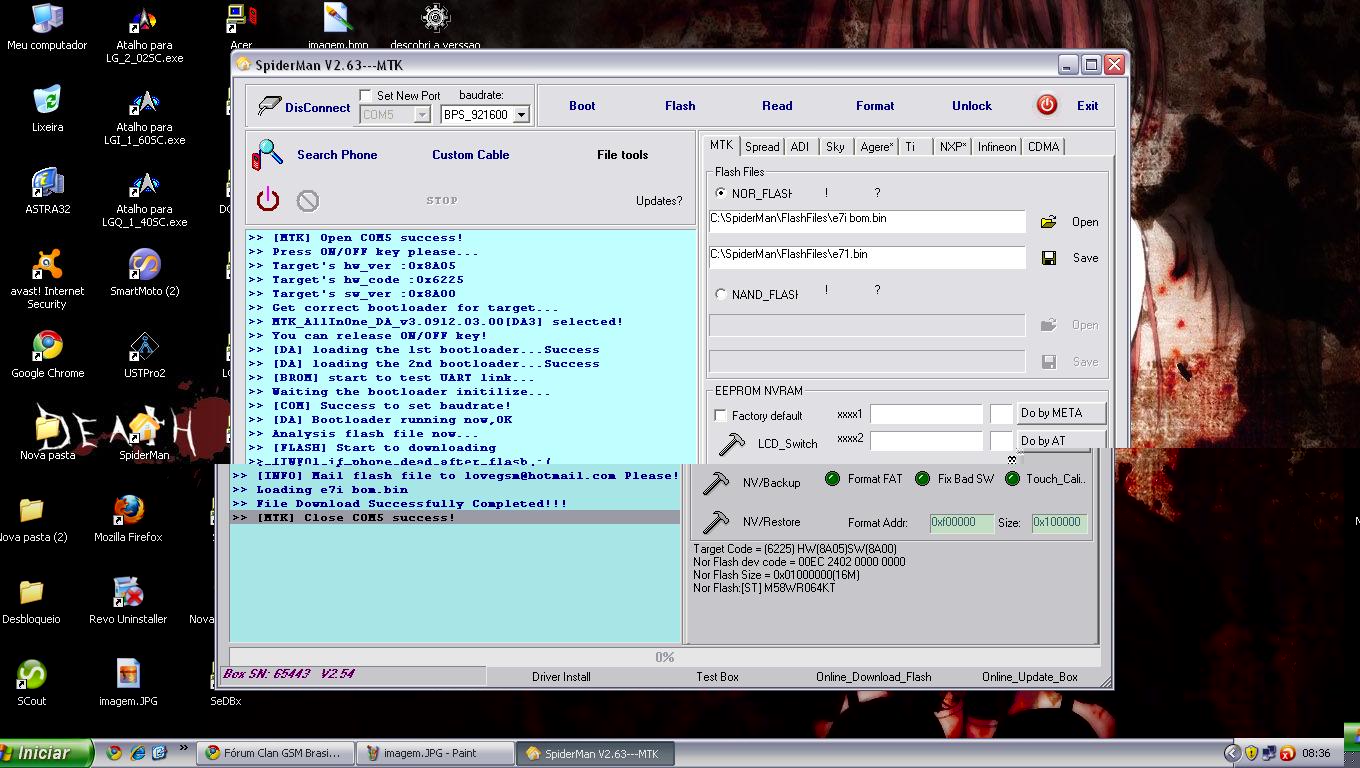Click the NV/Restore hammer icon

pos(715,522)
